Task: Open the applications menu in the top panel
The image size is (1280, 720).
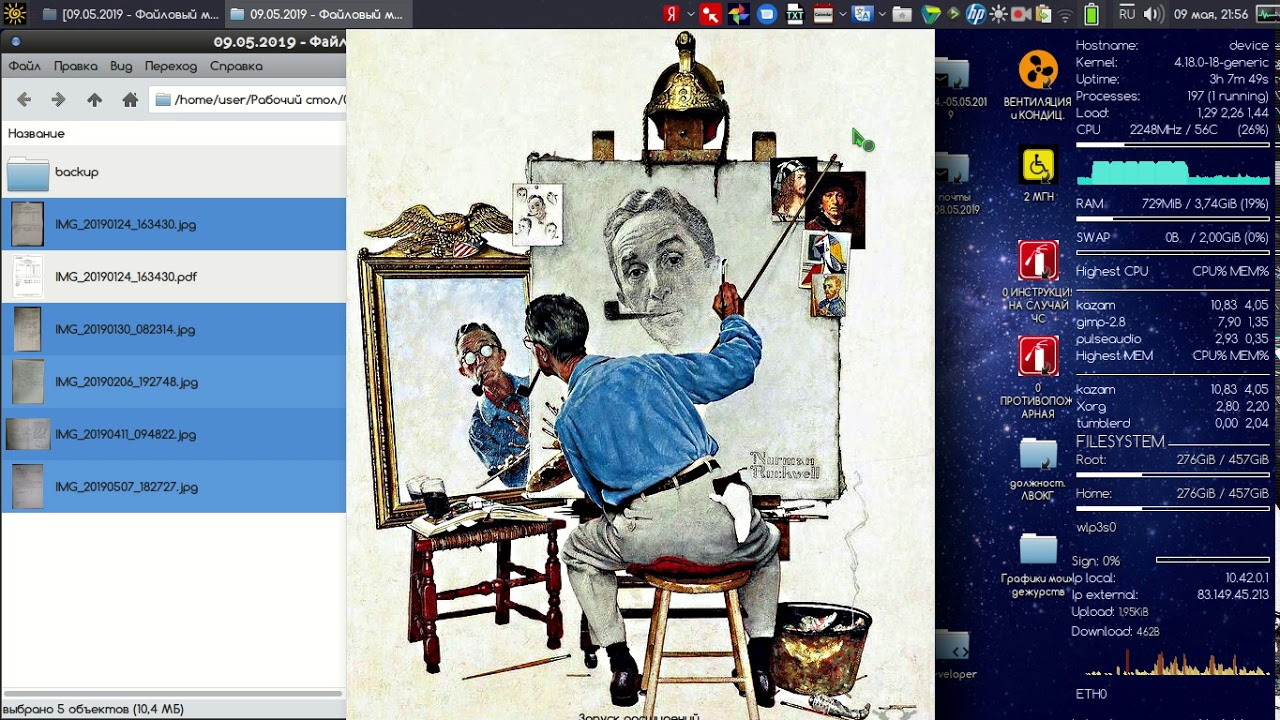Action: click(14, 14)
